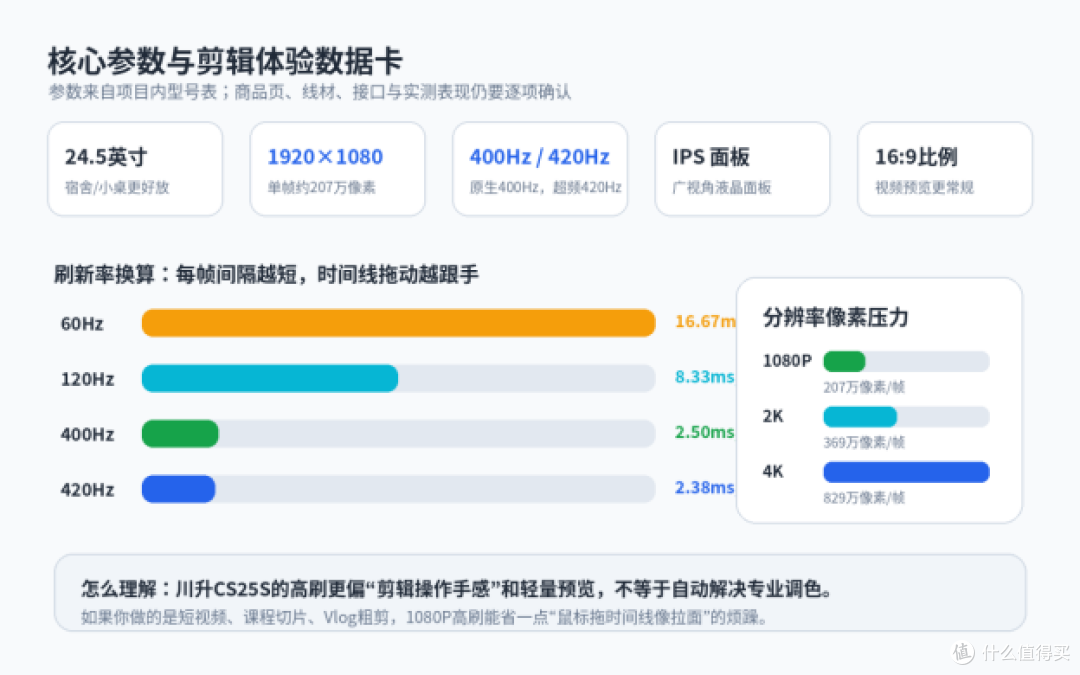
Task: Click the 24.5英寸 size card
Action: pos(135,169)
